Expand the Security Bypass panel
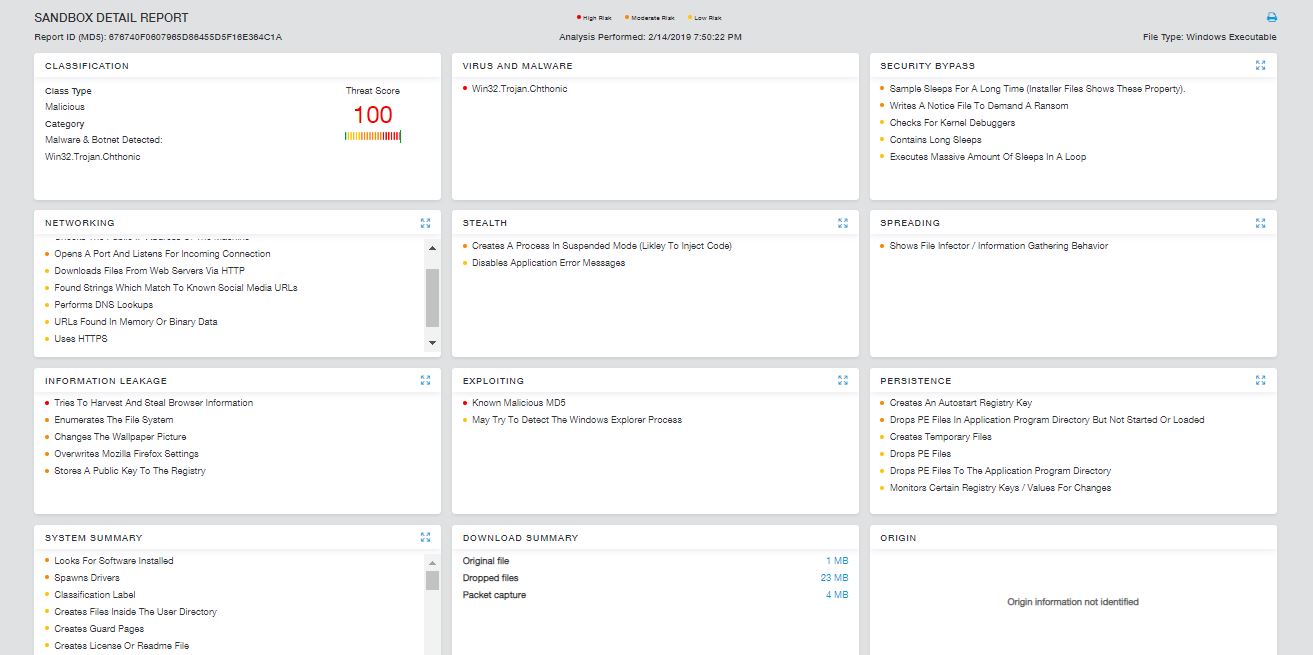Screen dimensions: 1313x655 (x=1260, y=66)
